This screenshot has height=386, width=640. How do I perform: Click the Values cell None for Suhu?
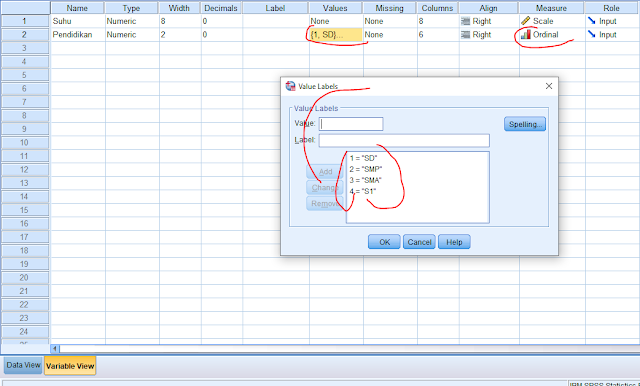point(336,21)
